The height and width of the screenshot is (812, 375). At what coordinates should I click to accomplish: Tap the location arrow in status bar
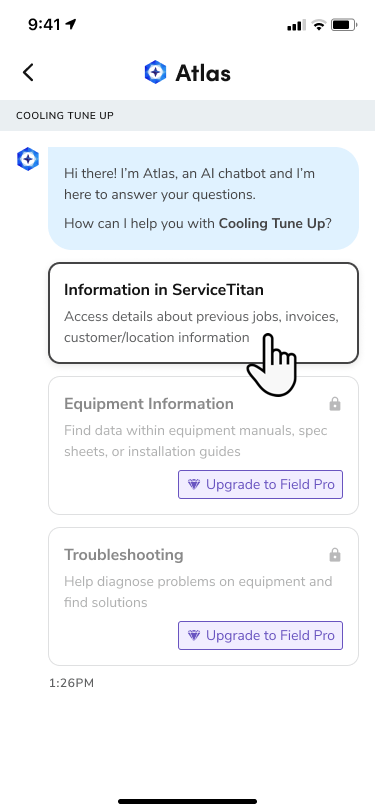[x=70, y=24]
